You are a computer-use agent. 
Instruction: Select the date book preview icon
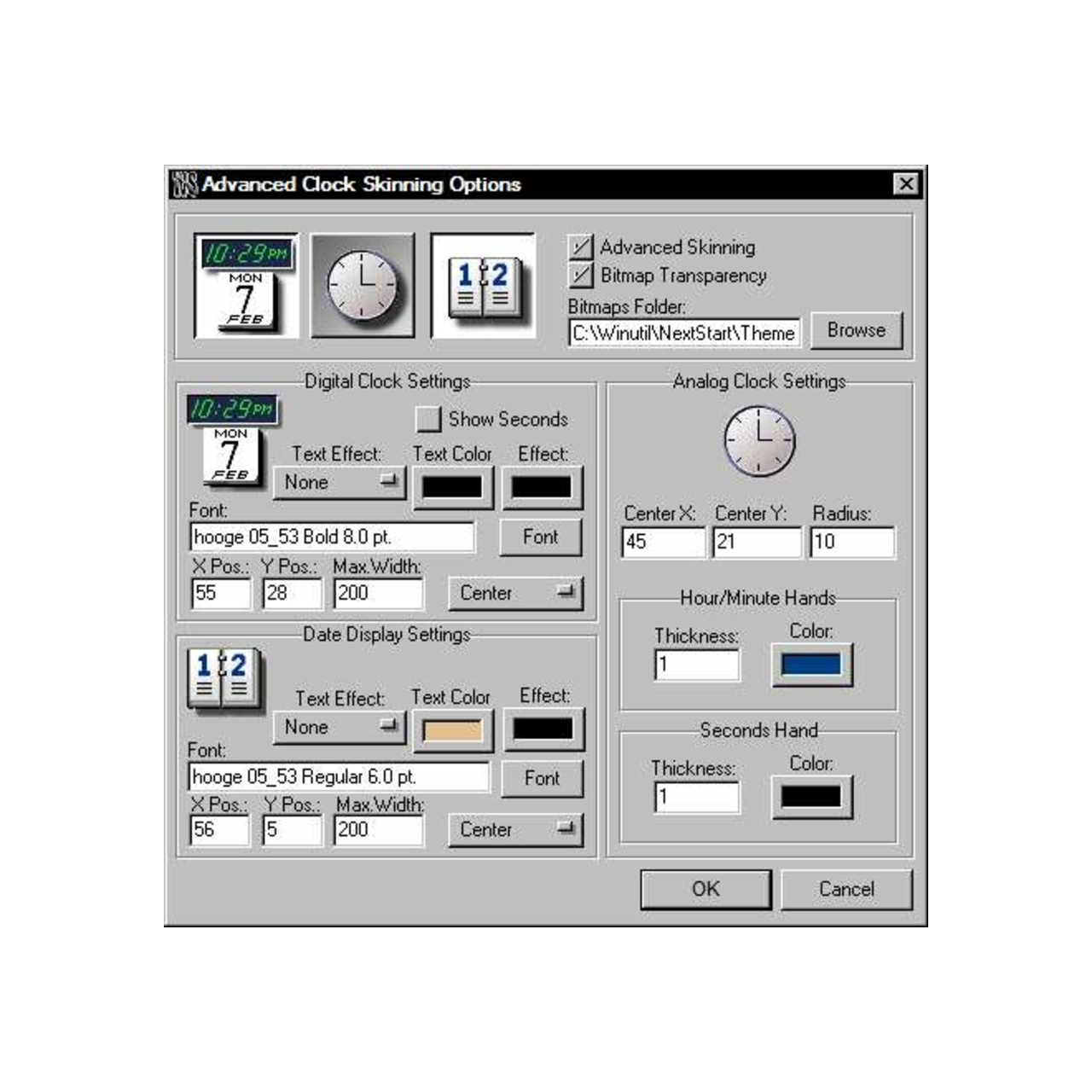[x=483, y=287]
